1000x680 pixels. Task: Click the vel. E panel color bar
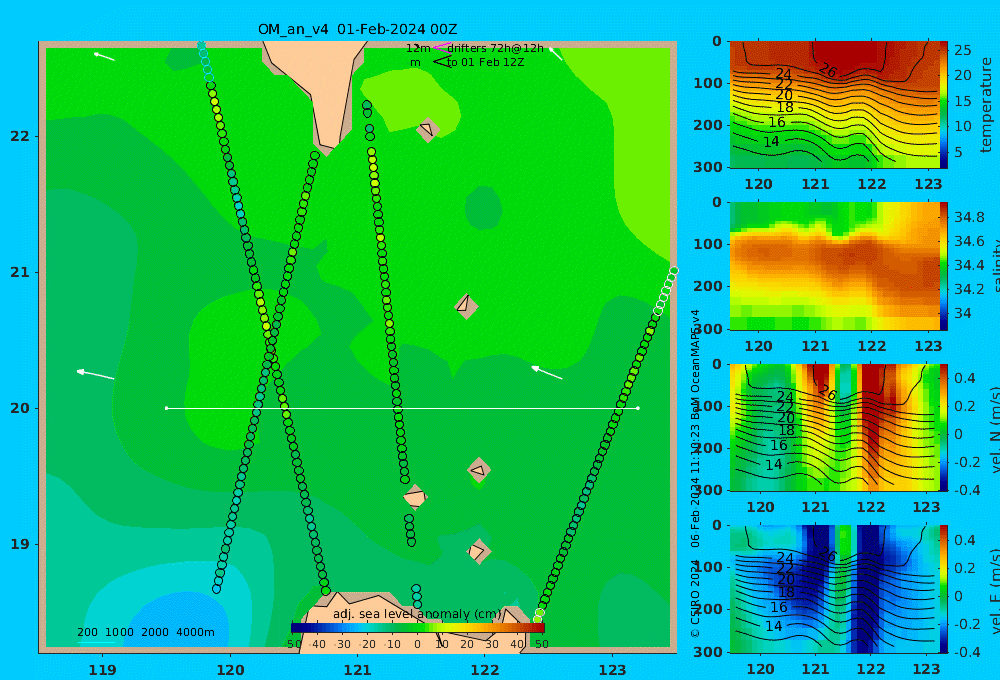click(x=943, y=589)
